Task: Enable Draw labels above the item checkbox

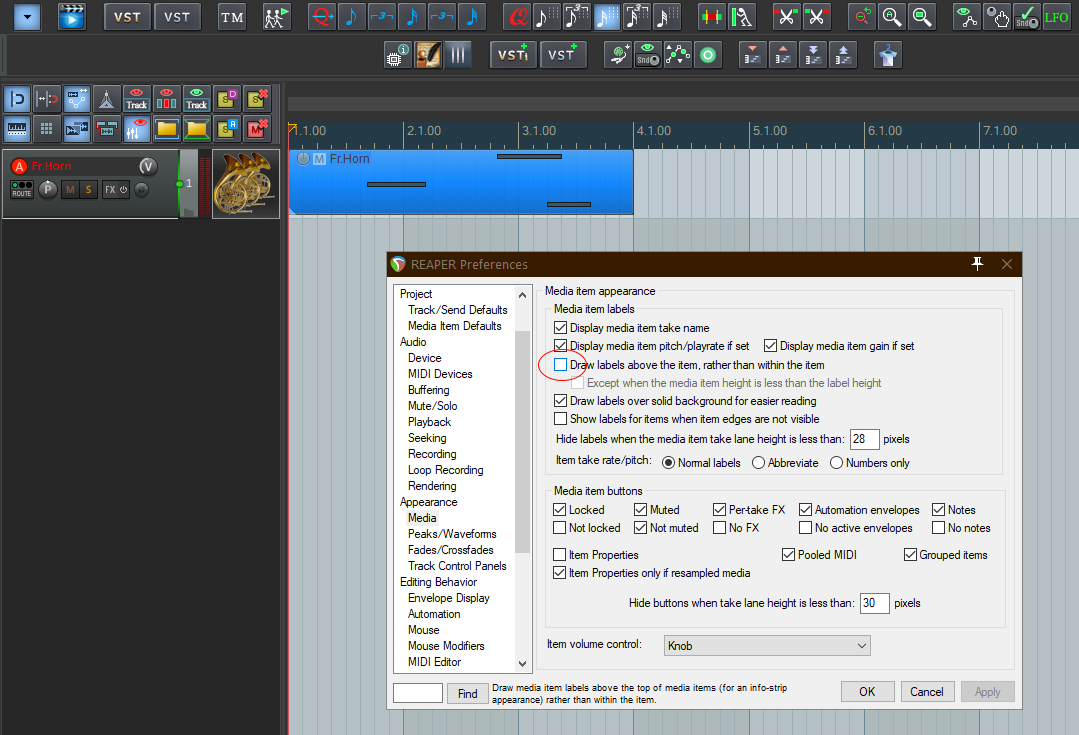Action: [560, 365]
